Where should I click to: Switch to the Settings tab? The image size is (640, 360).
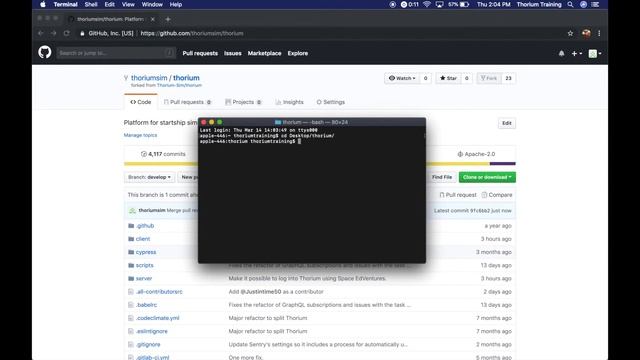[x=331, y=102]
